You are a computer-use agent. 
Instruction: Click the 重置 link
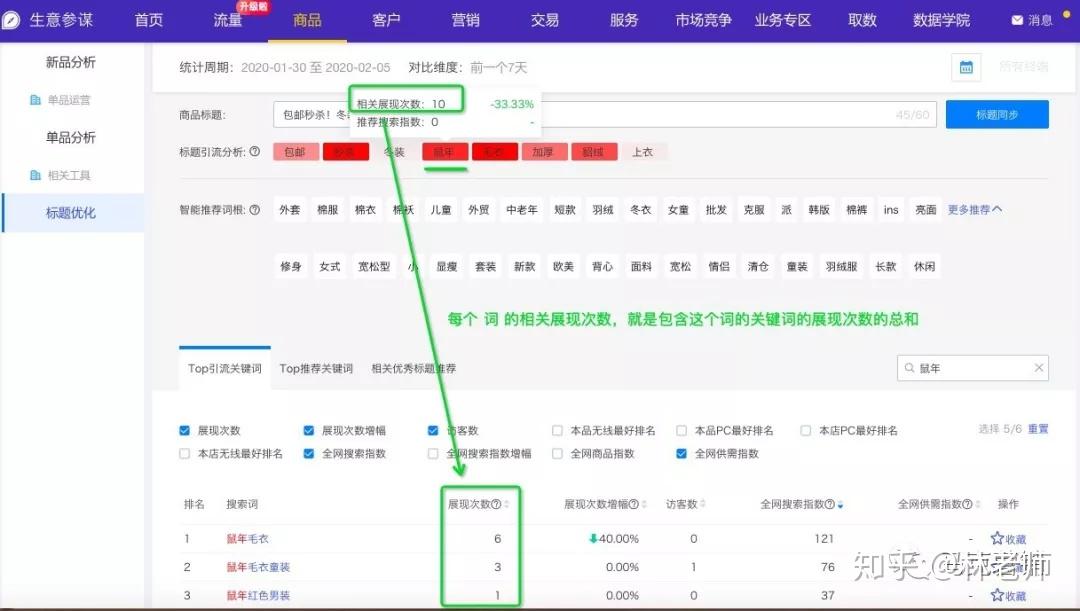1037,429
